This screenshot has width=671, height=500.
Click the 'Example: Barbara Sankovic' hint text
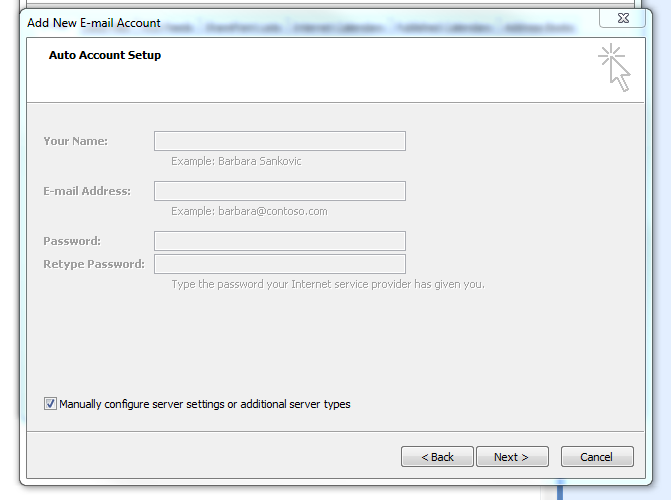point(236,161)
